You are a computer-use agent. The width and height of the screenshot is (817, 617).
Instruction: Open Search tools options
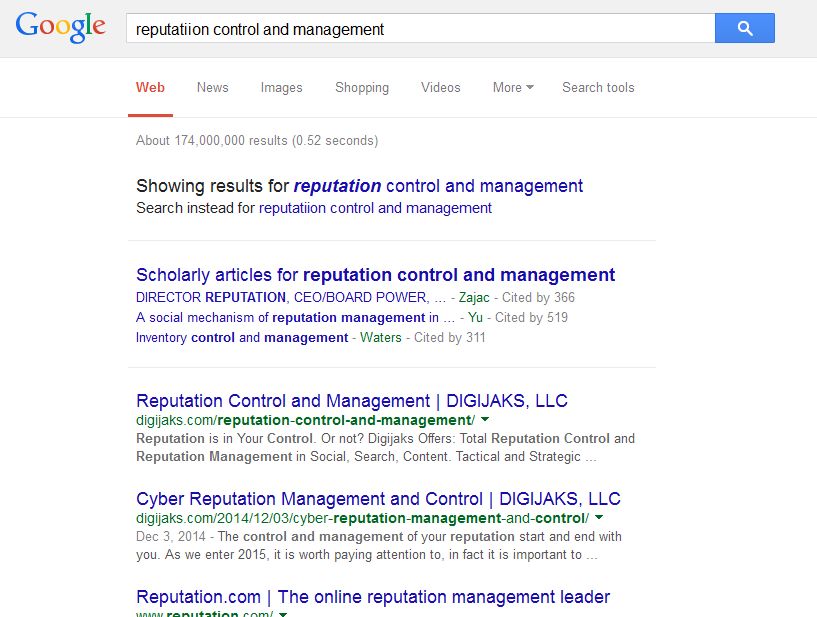(598, 88)
